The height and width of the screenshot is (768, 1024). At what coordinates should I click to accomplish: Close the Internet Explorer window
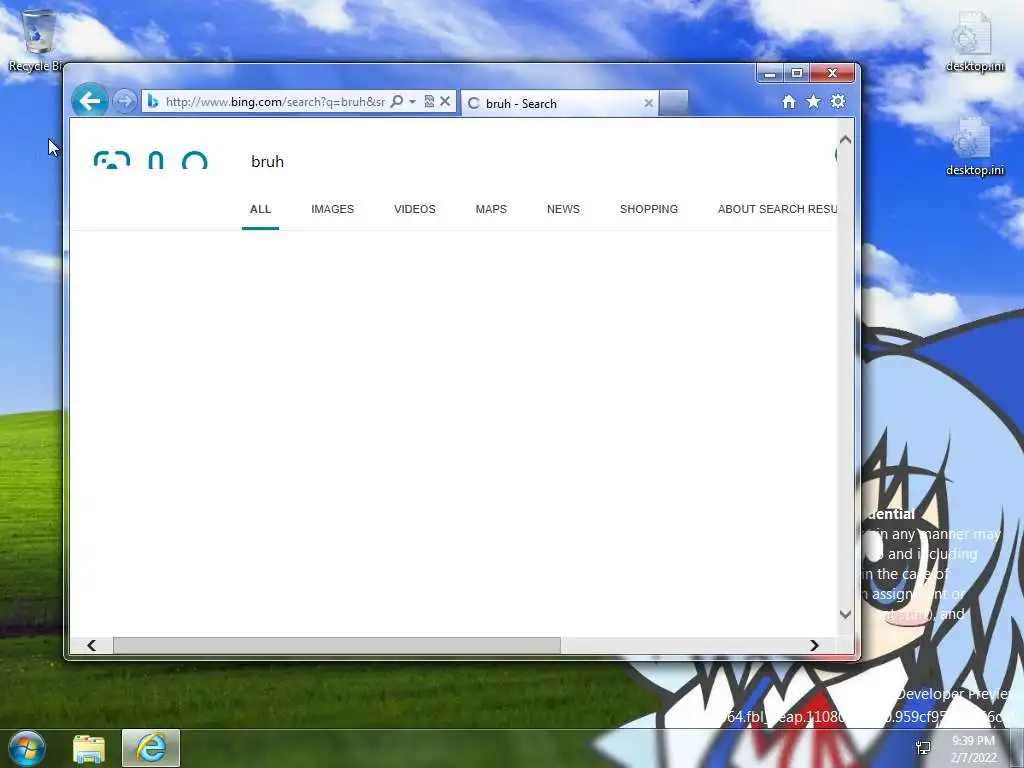[x=832, y=73]
